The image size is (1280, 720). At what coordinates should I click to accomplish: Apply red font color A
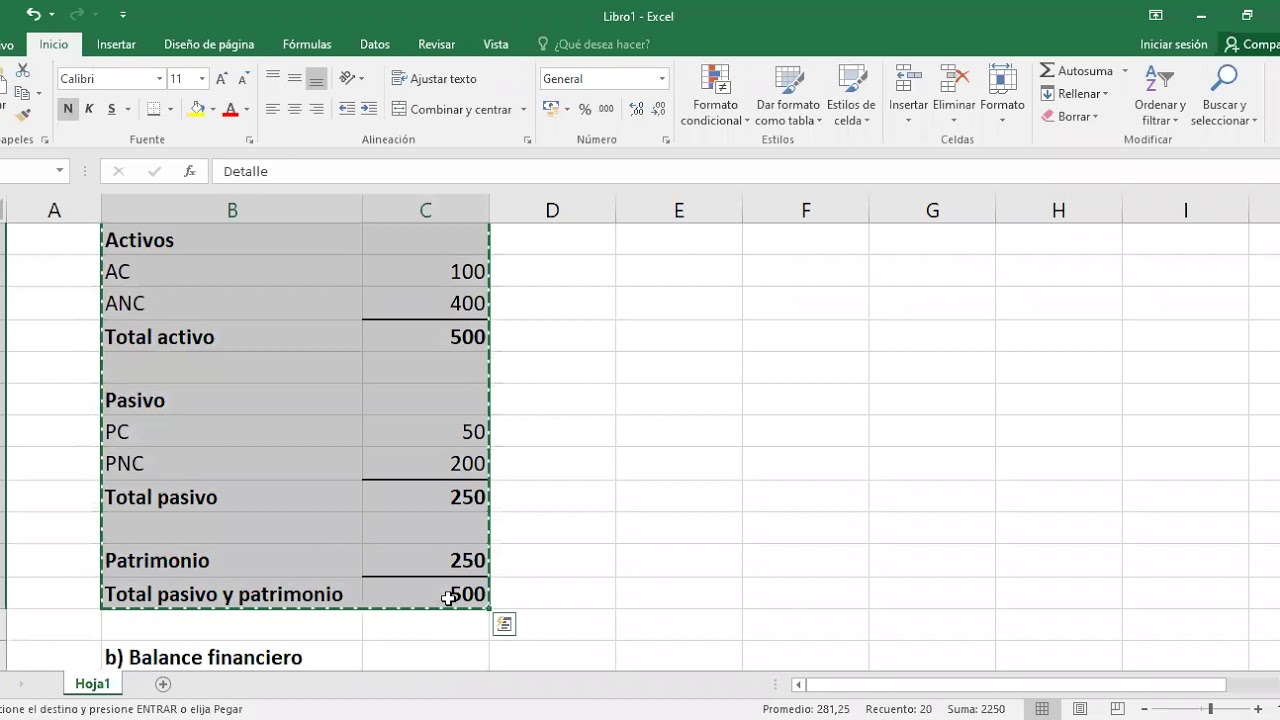click(231, 109)
